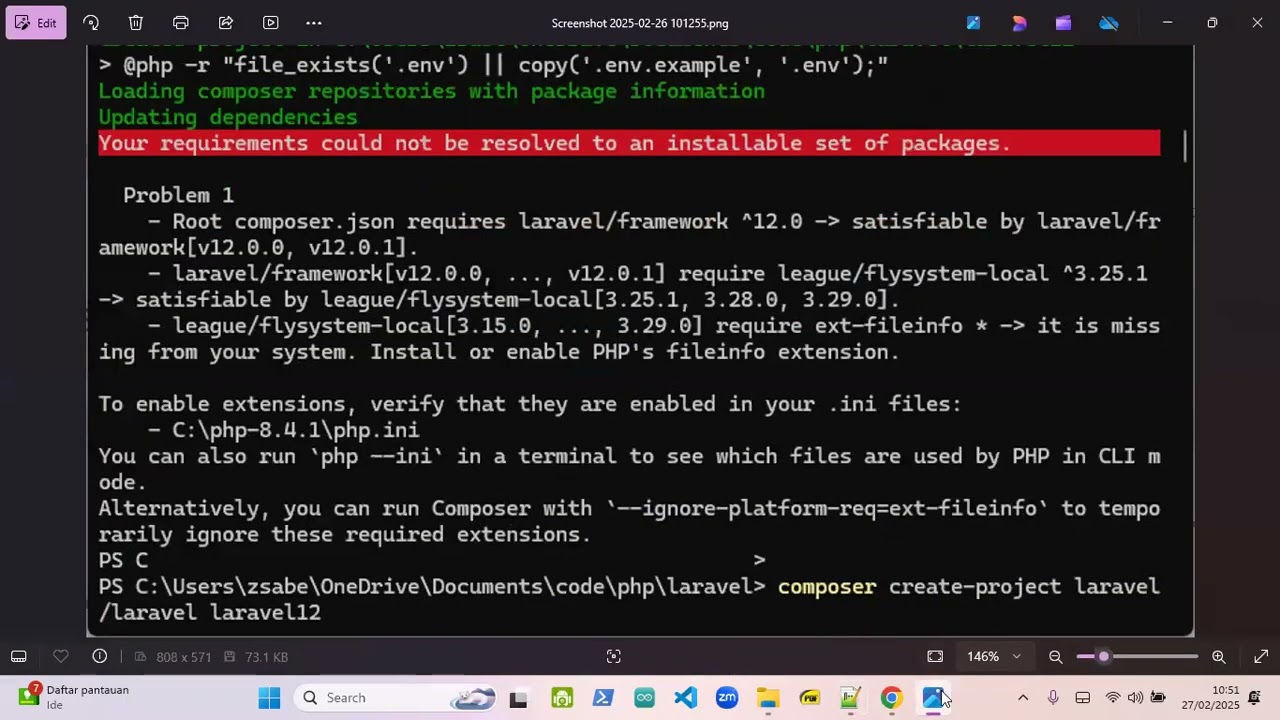Open Zoom app from taskbar

(x=727, y=698)
